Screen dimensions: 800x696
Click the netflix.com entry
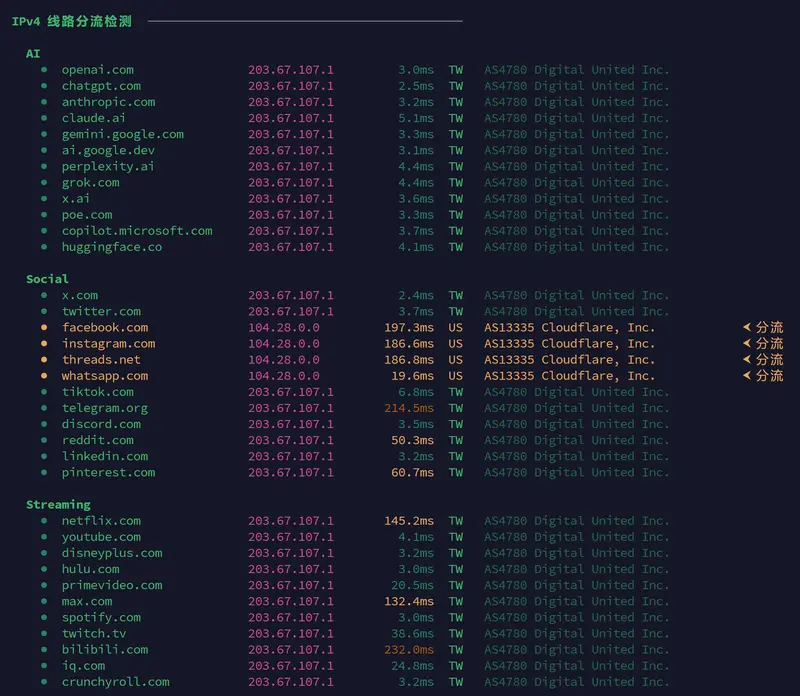pos(101,521)
